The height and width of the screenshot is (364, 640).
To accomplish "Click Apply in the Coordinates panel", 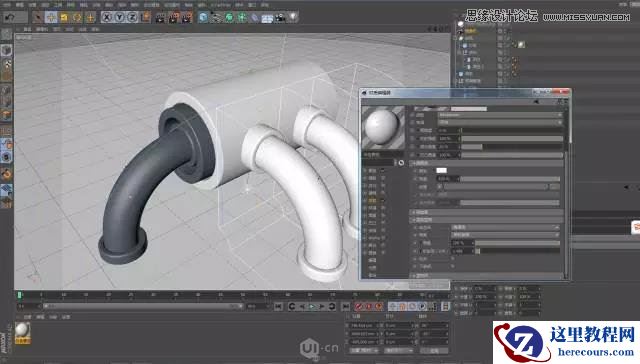I will (433, 351).
